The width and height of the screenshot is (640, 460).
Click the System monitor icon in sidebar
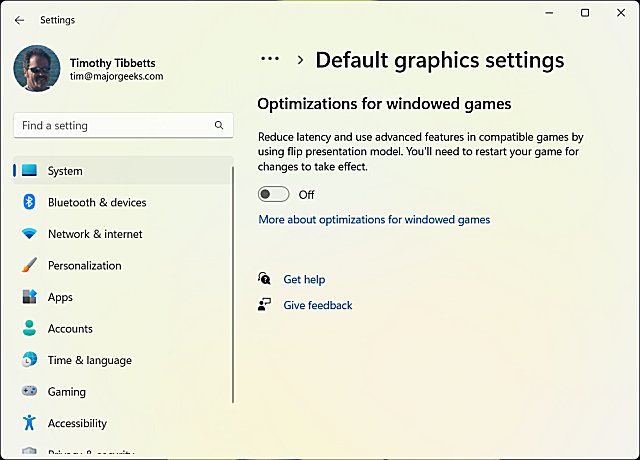[x=29, y=171]
